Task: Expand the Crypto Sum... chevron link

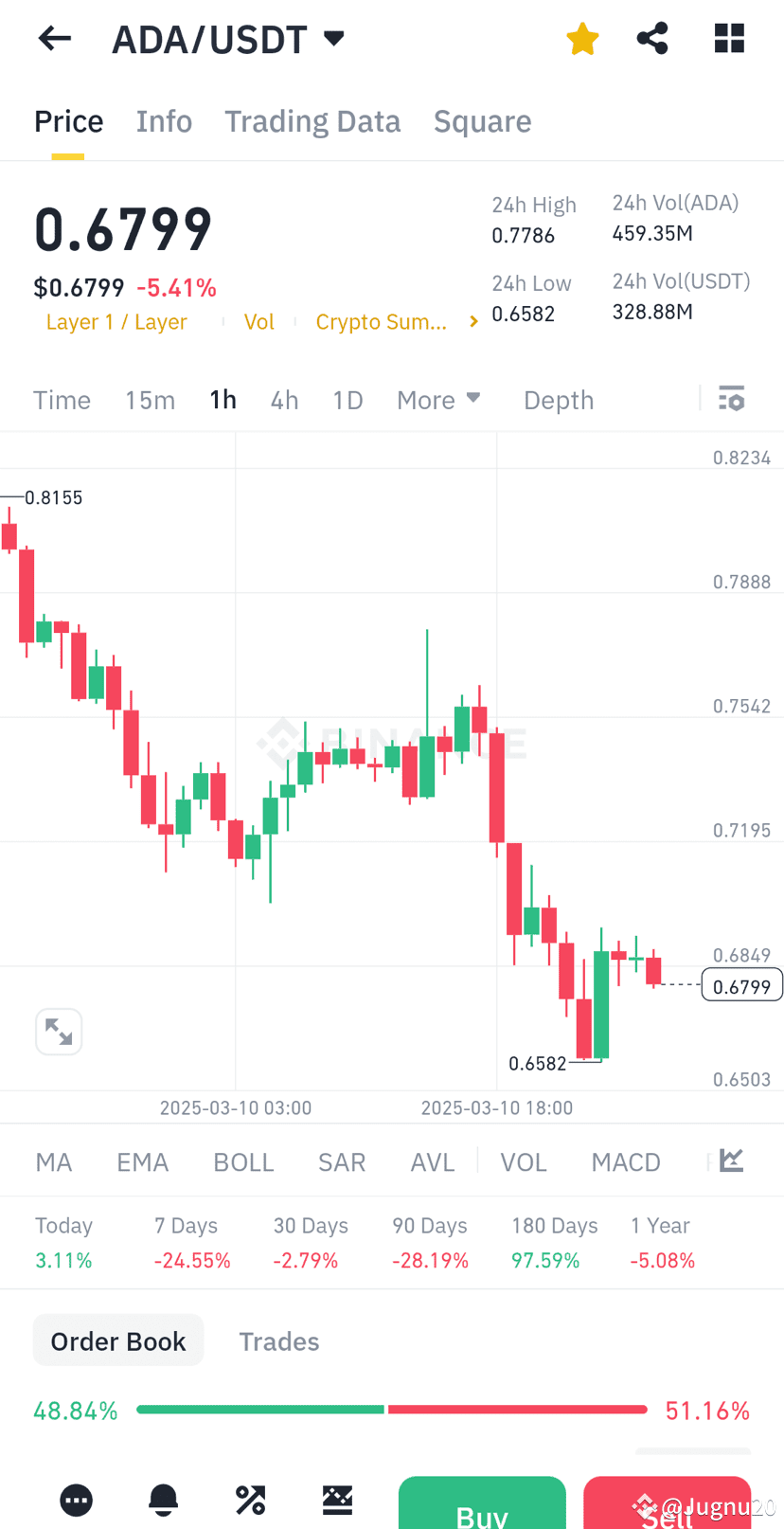Action: point(472,321)
